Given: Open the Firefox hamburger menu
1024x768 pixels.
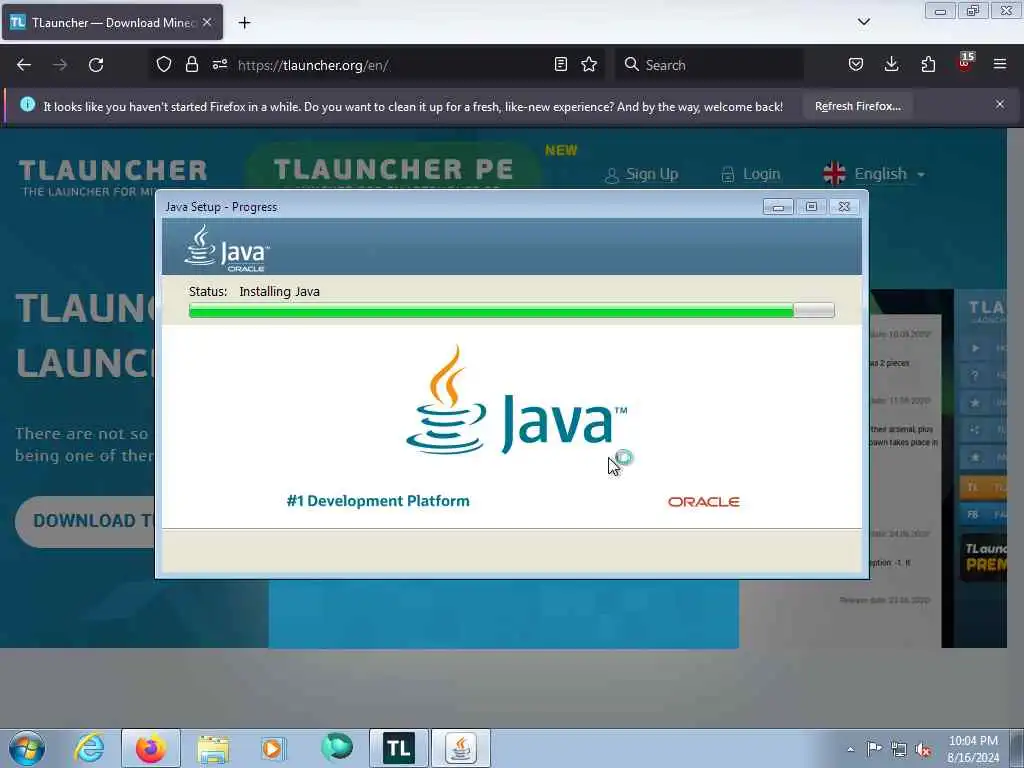Looking at the screenshot, I should [999, 64].
